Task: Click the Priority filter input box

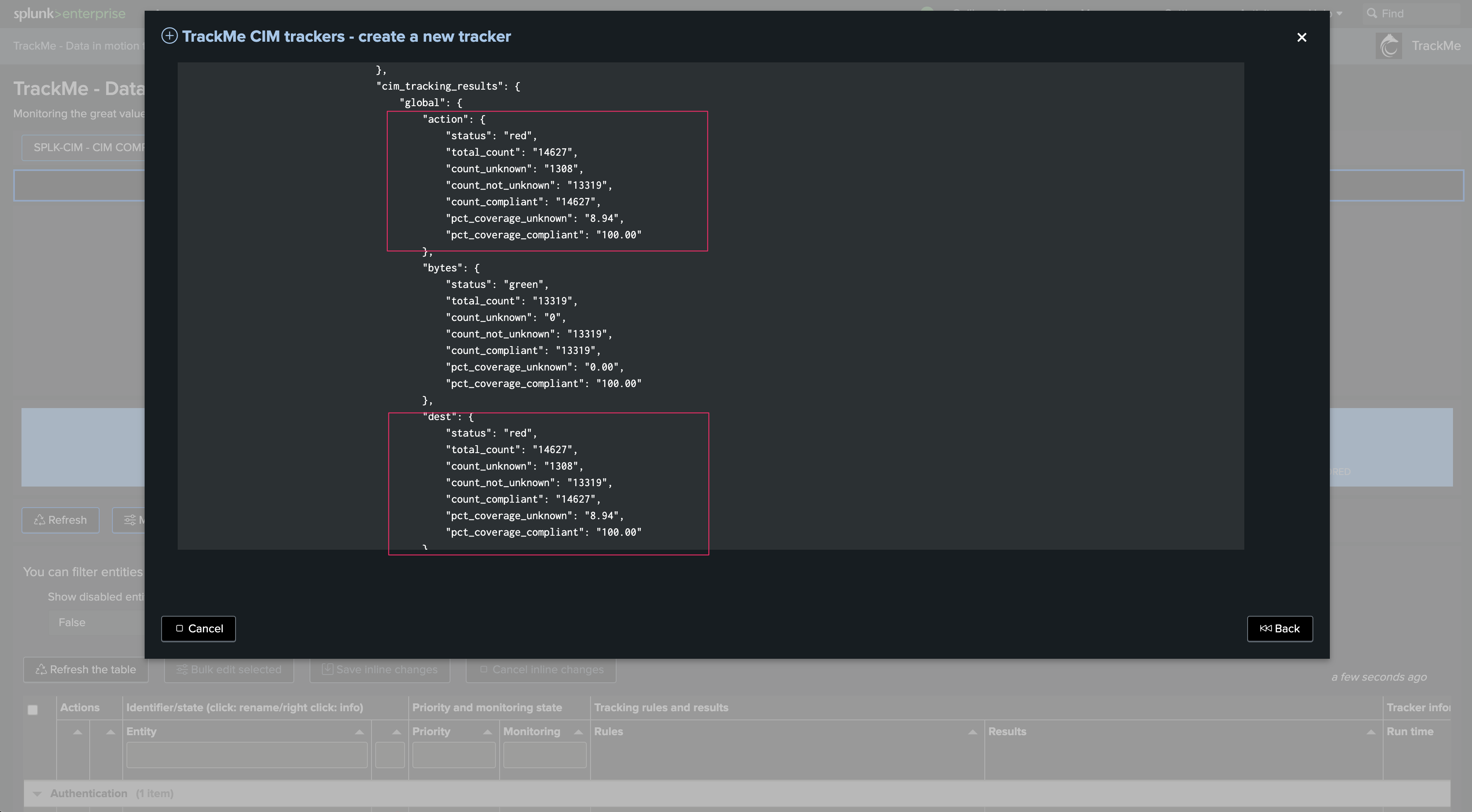Action: point(454,755)
